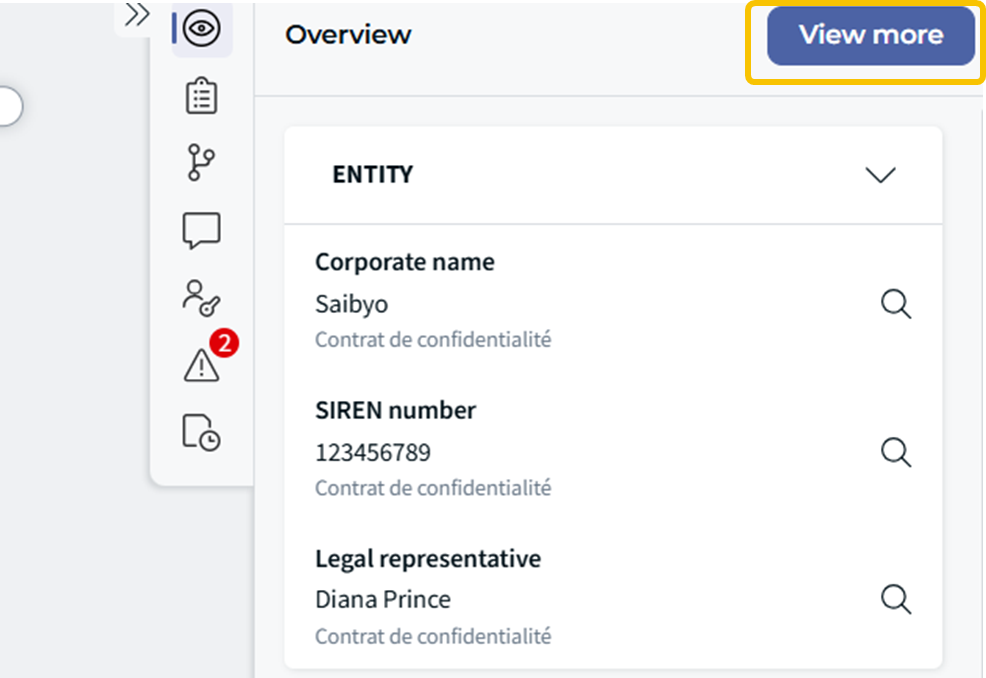Open the workflow branch sidebar icon
Viewport: 986px width, 678px height.
pyautogui.click(x=202, y=163)
